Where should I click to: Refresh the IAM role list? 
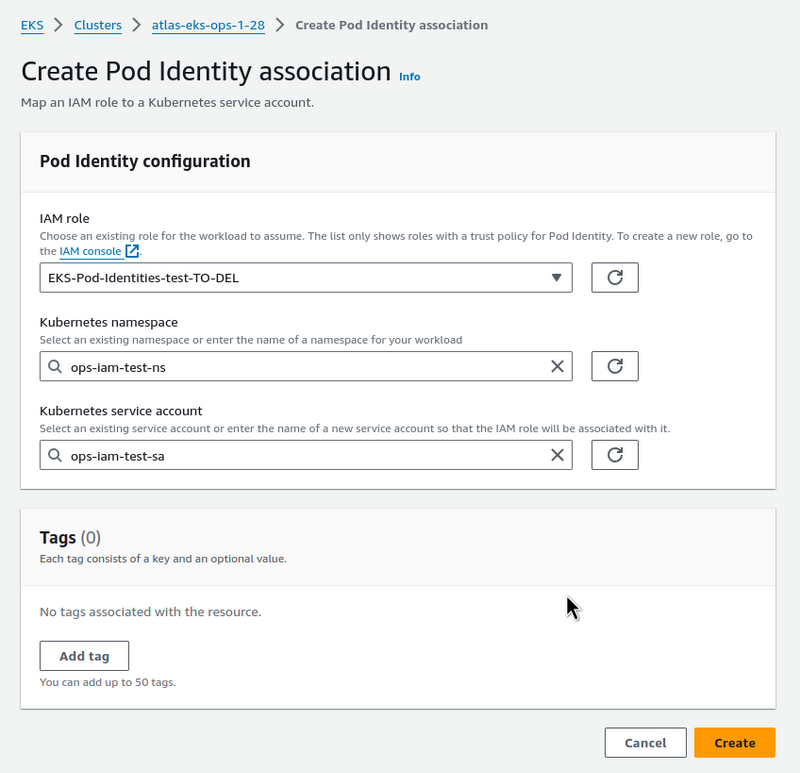[615, 278]
